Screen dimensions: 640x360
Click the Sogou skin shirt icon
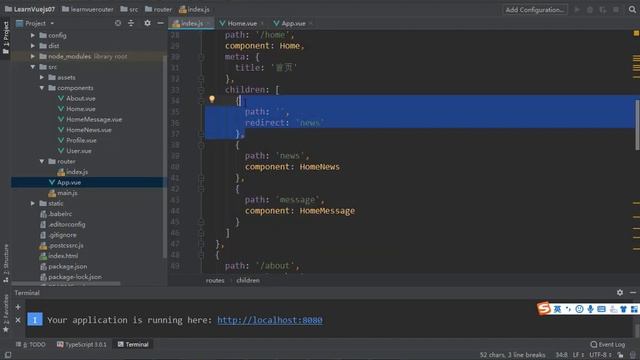tap(623, 309)
